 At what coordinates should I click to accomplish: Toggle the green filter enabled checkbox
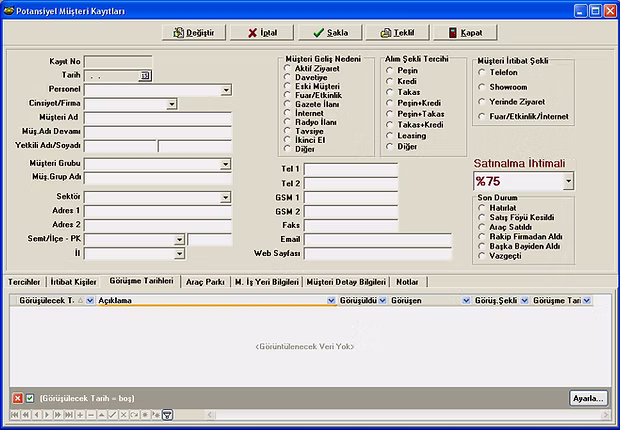30,398
